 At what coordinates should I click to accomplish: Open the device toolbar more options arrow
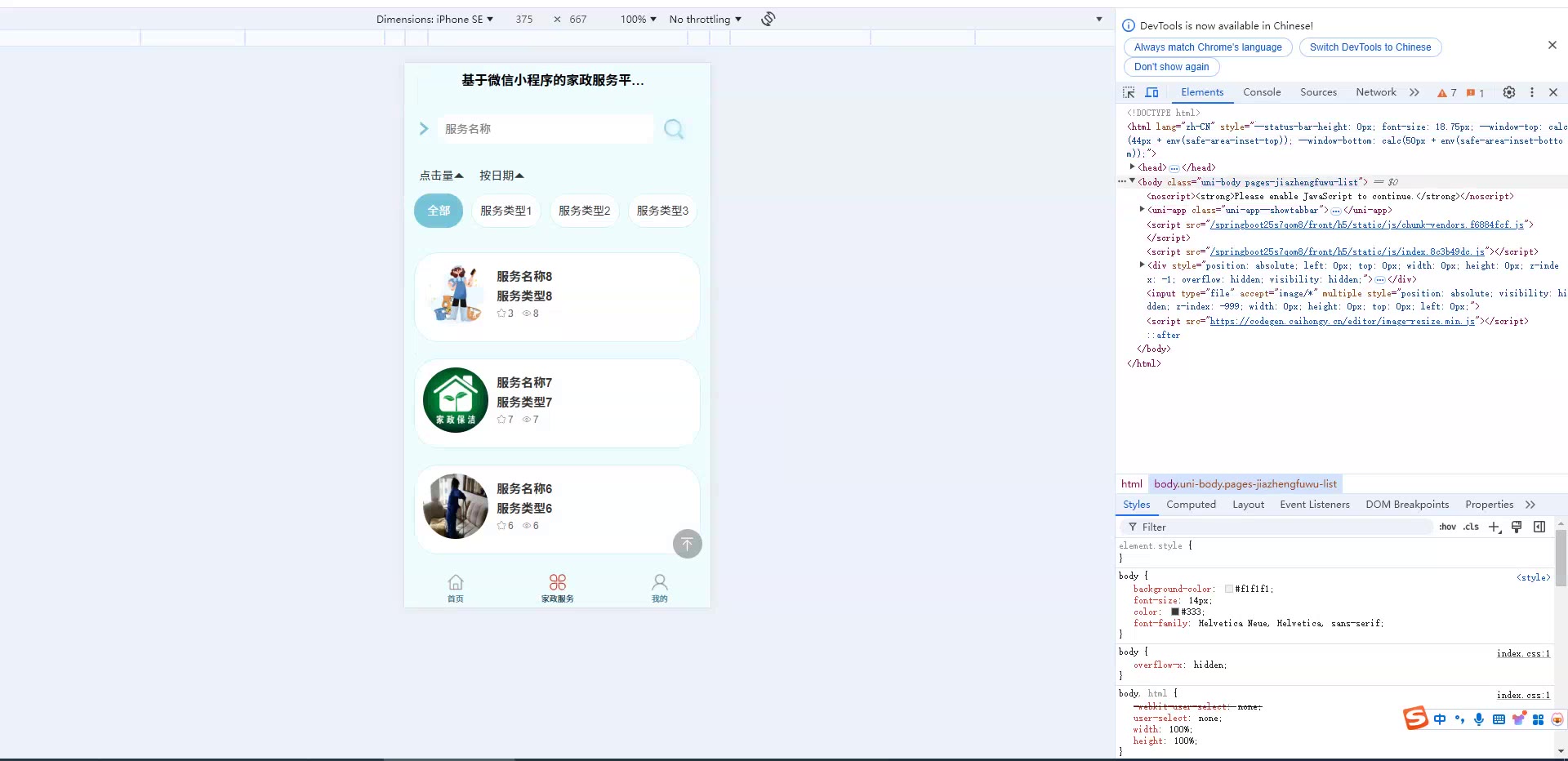tap(1099, 19)
